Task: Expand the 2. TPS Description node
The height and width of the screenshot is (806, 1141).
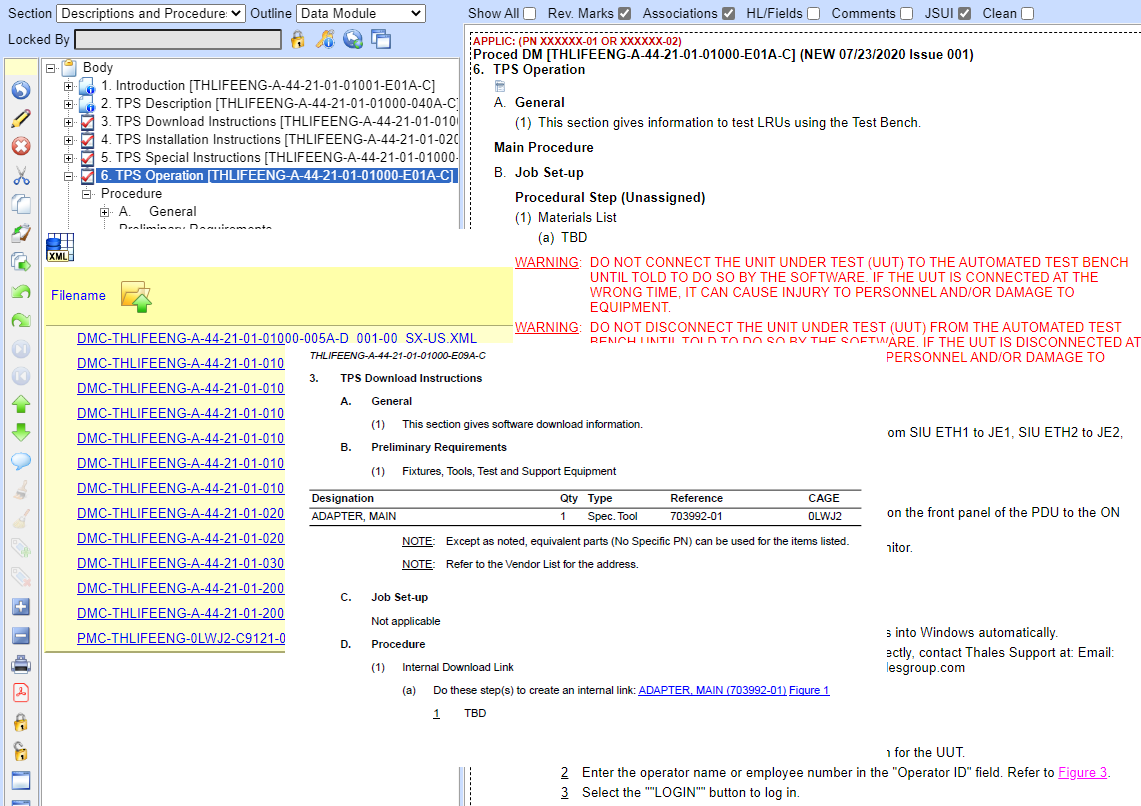Action: click(68, 104)
